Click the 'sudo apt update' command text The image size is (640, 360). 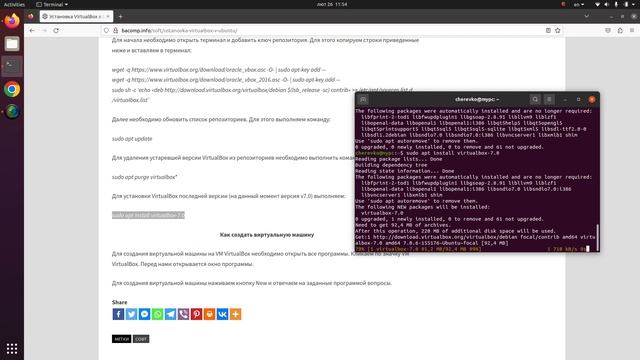132,139
